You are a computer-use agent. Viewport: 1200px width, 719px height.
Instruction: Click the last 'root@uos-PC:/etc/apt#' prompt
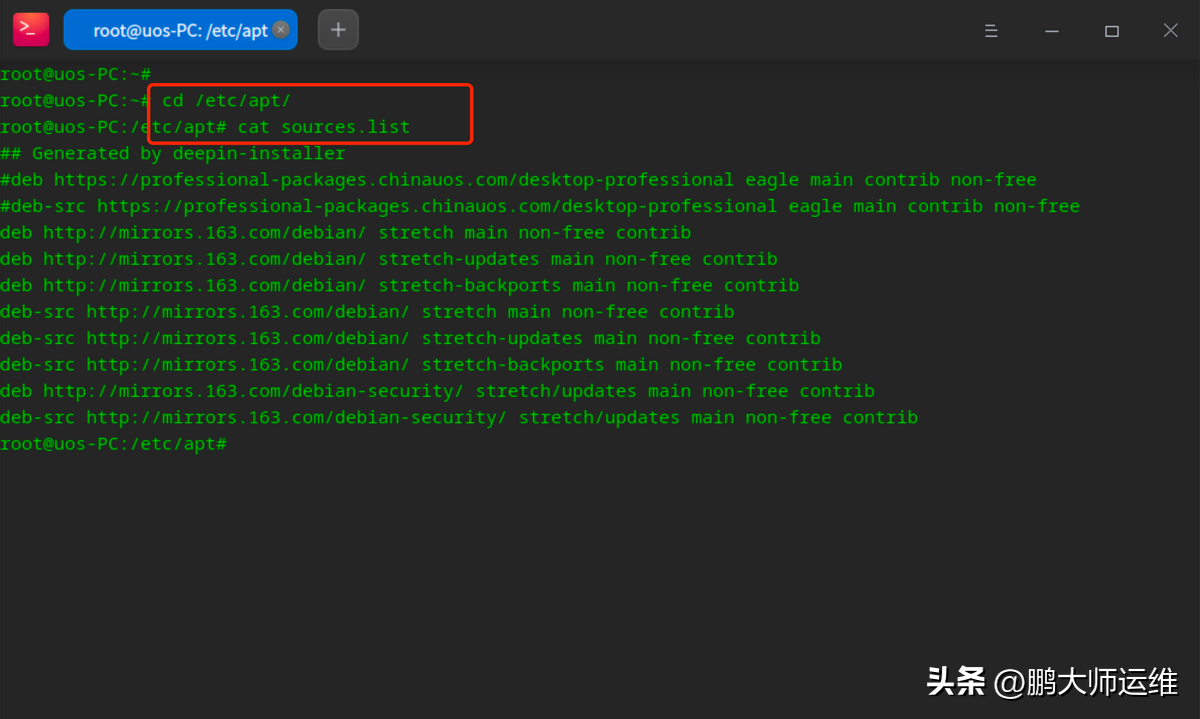[114, 443]
